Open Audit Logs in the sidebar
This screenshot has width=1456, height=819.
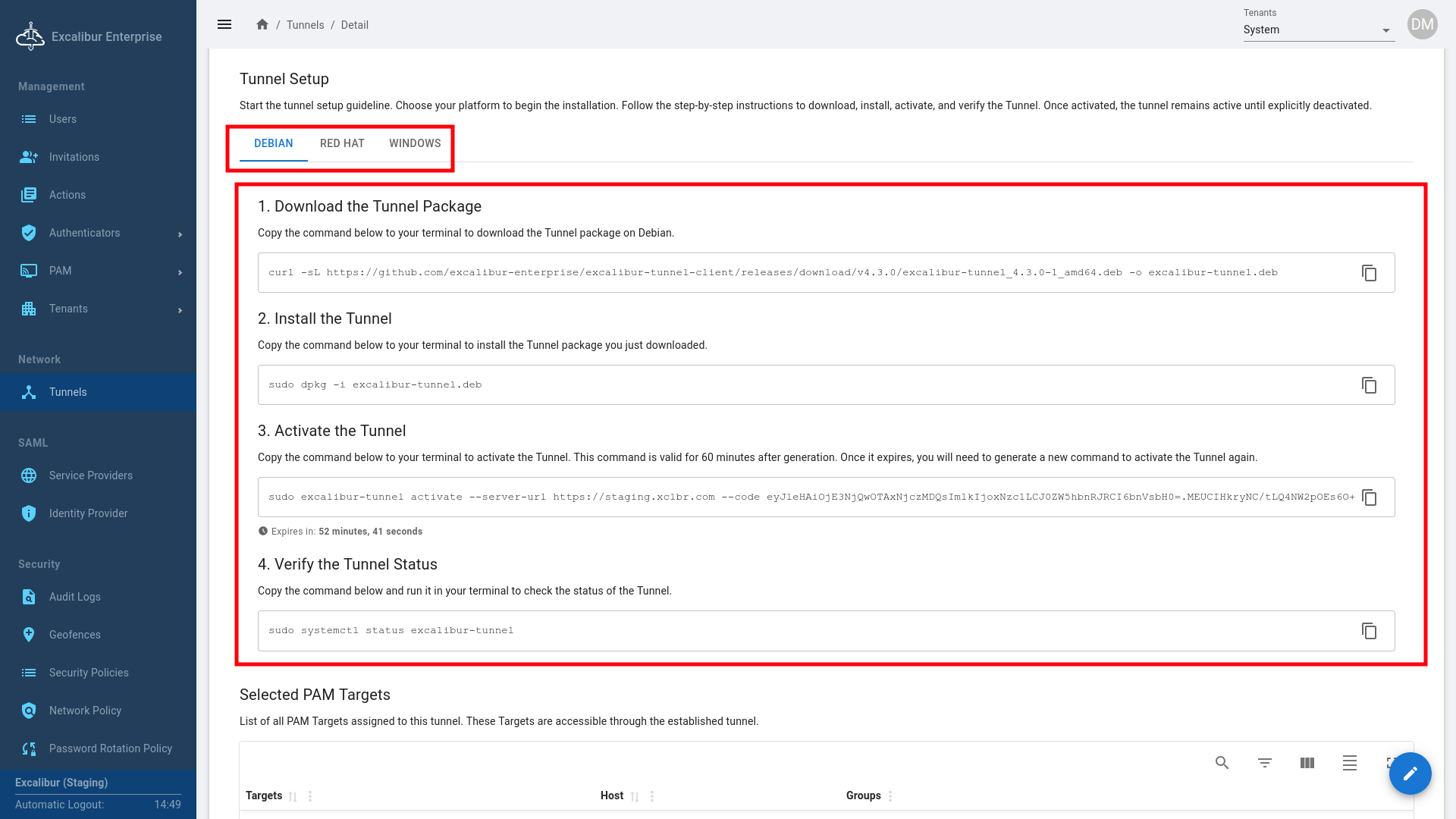point(74,597)
